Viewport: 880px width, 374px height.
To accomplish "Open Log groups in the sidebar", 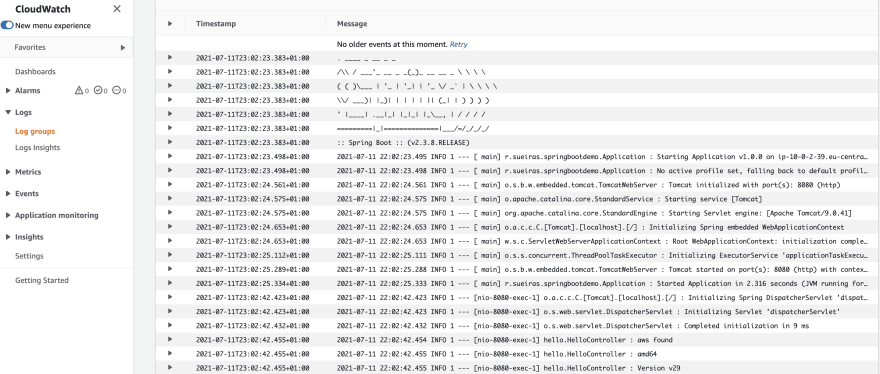I will pyautogui.click(x=35, y=131).
